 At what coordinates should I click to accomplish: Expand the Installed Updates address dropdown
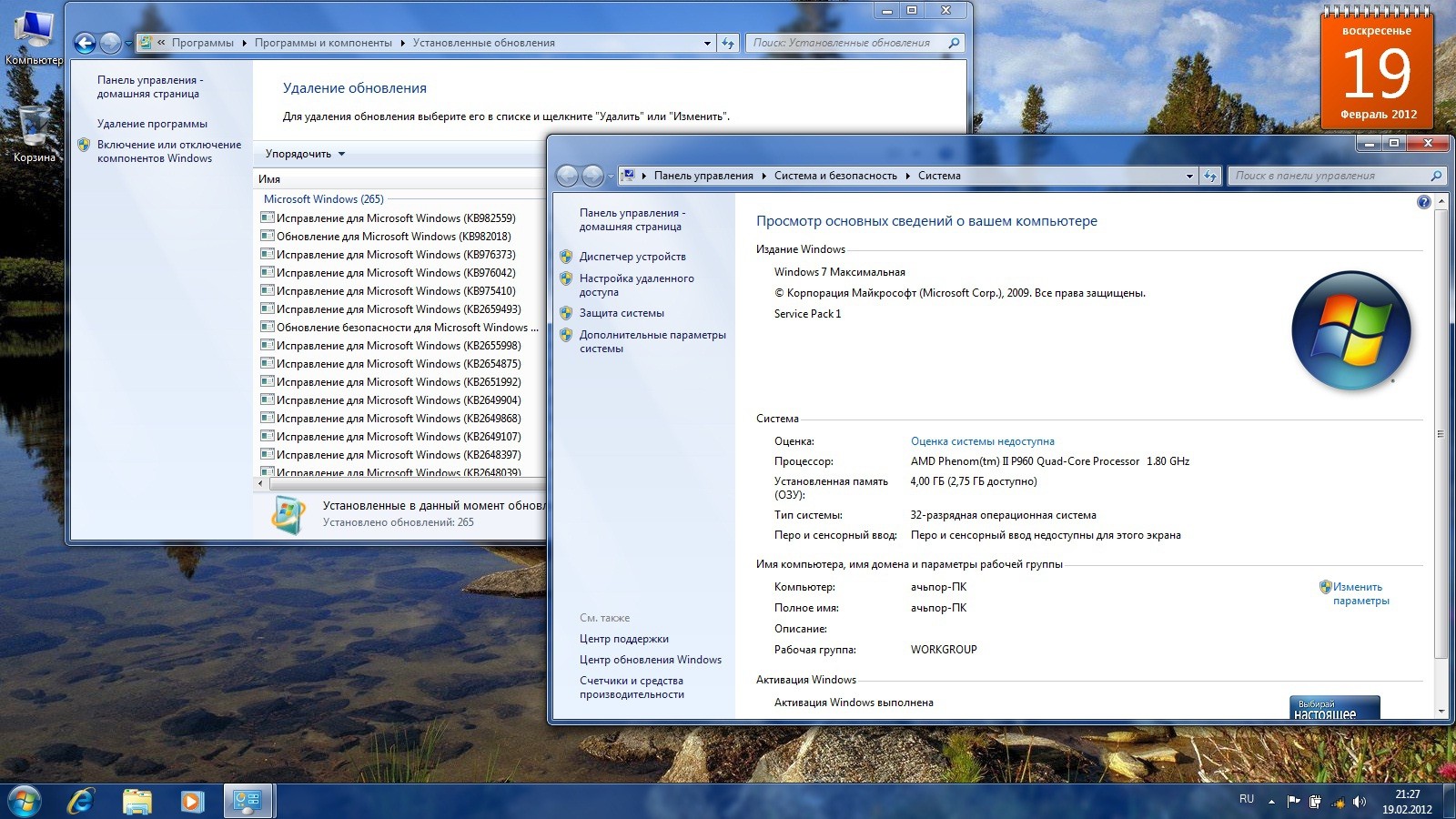pyautogui.click(x=707, y=43)
